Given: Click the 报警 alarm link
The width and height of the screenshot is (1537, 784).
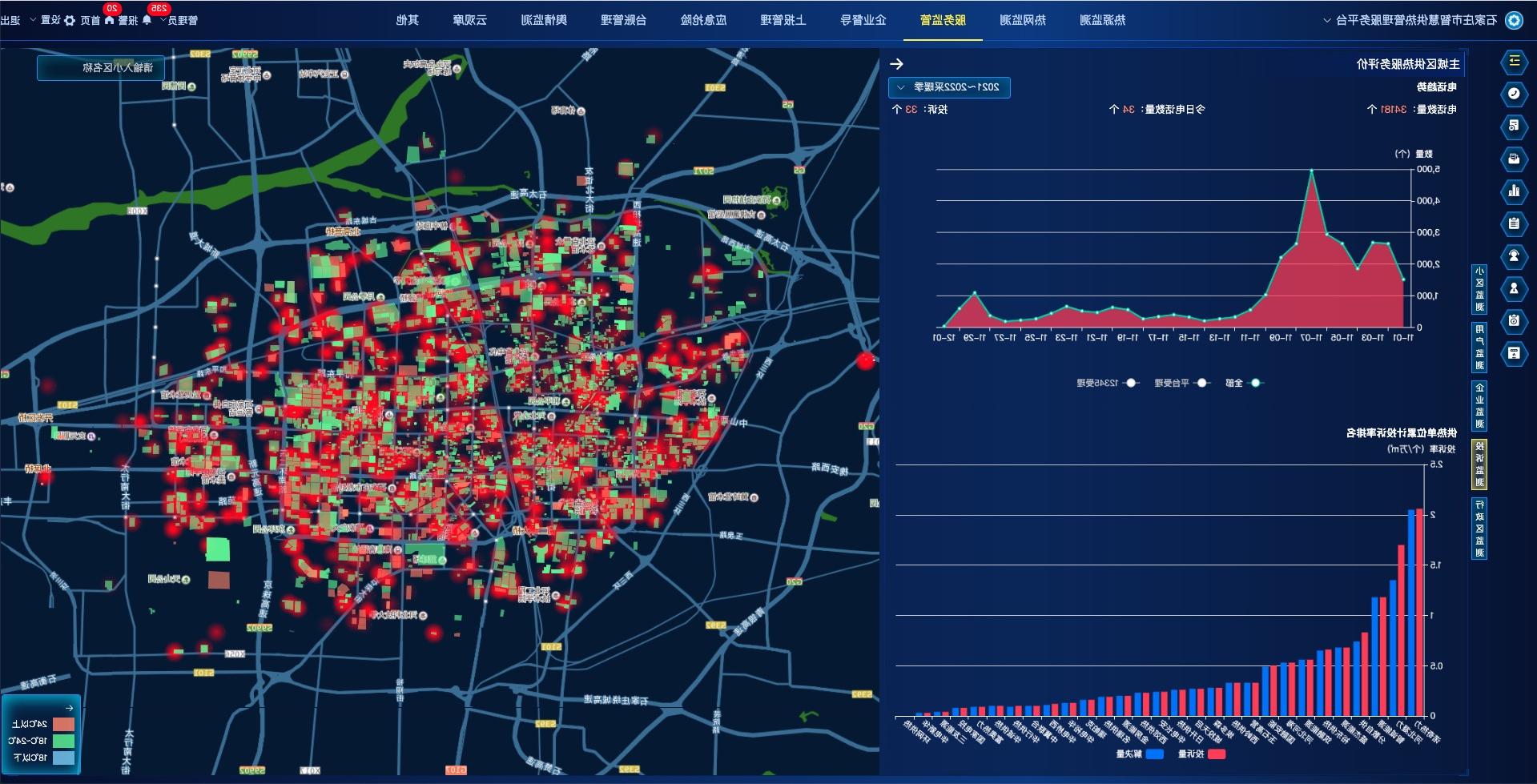Looking at the screenshot, I should [x=128, y=20].
